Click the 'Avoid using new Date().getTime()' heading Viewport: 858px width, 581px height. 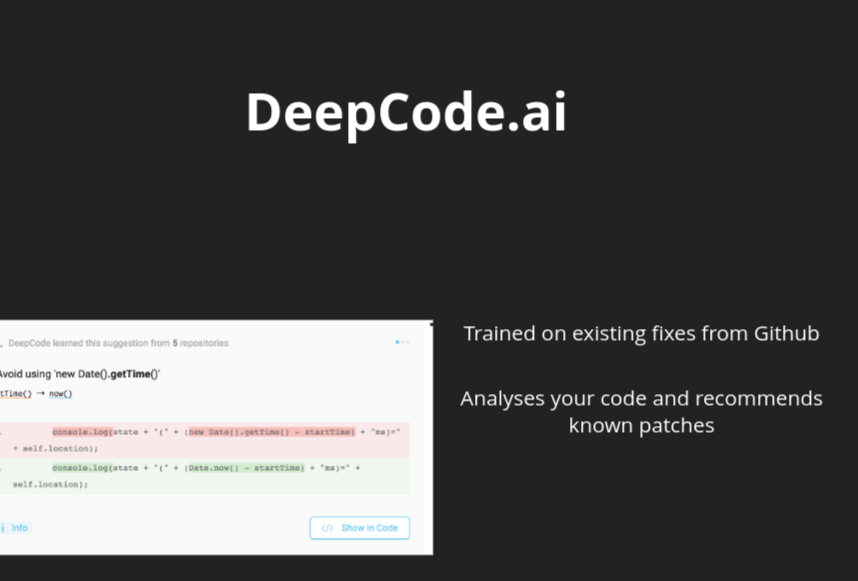click(x=79, y=374)
